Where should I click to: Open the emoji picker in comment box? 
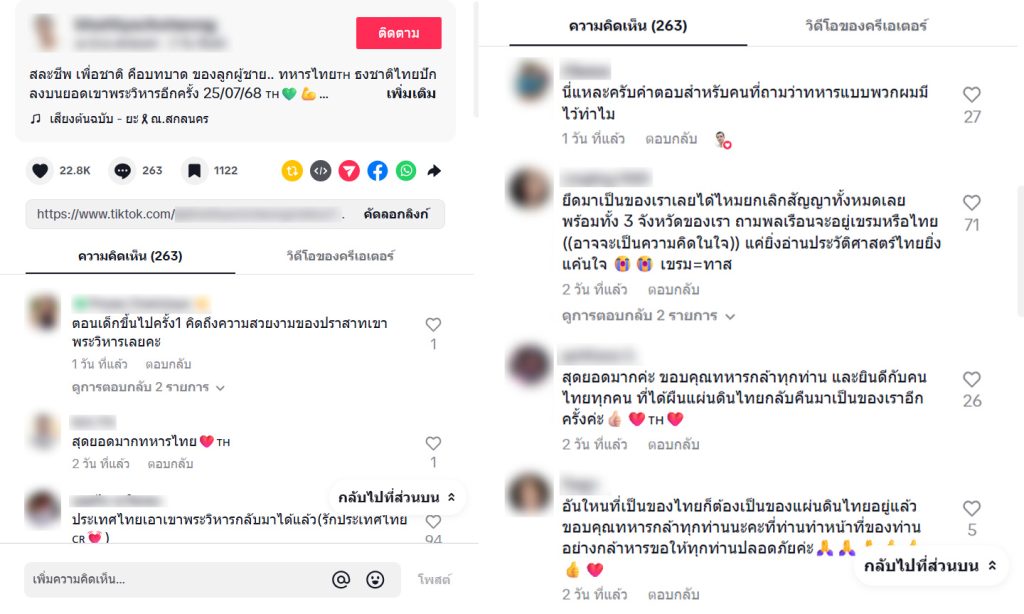click(375, 579)
